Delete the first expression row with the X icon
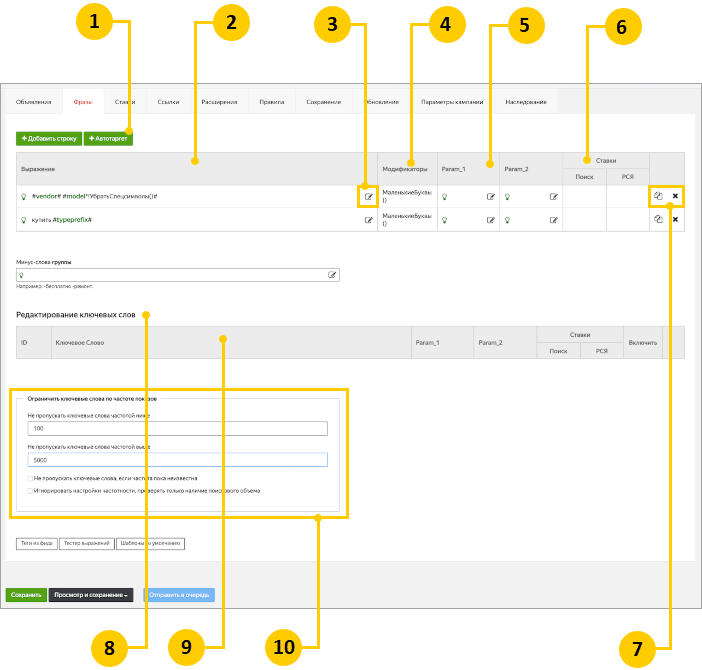 [675, 196]
